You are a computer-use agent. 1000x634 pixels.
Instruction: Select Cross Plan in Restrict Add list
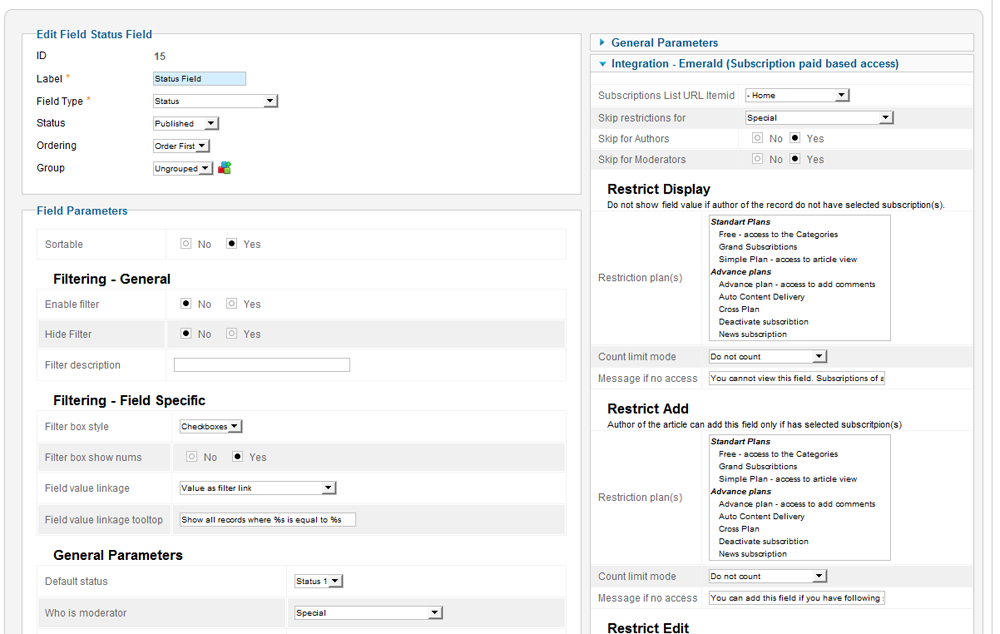pyautogui.click(x=739, y=529)
